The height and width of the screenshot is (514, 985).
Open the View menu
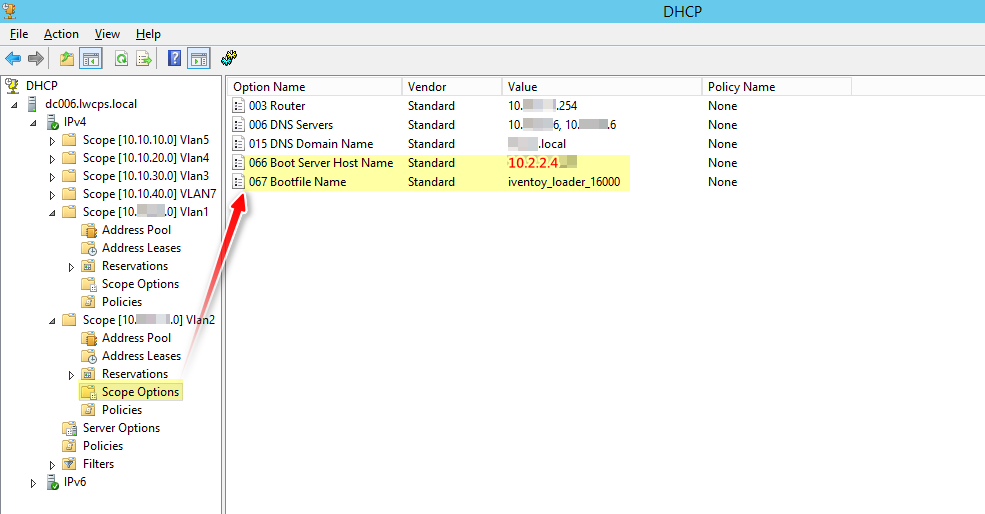coord(107,34)
